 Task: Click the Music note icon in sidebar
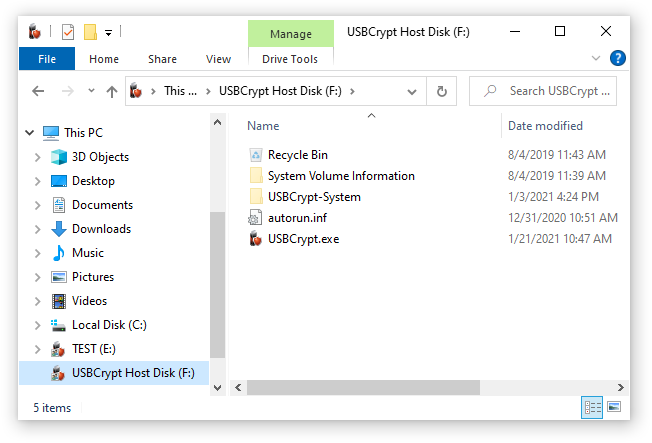(59, 252)
